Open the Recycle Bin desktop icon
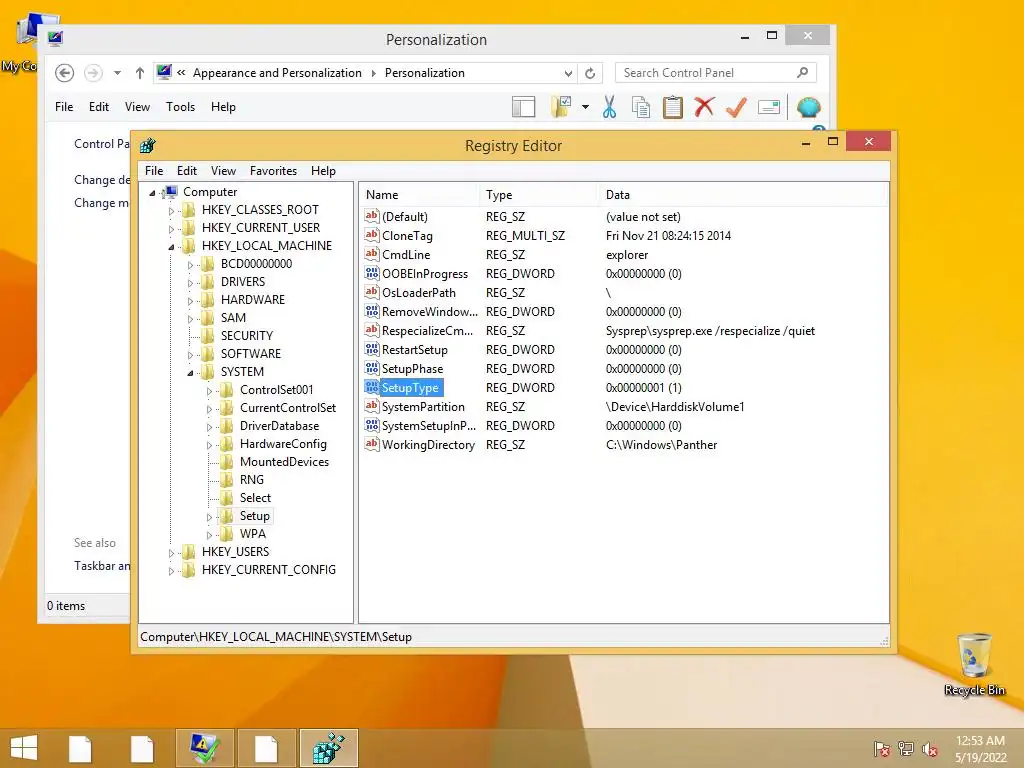 tap(974, 664)
